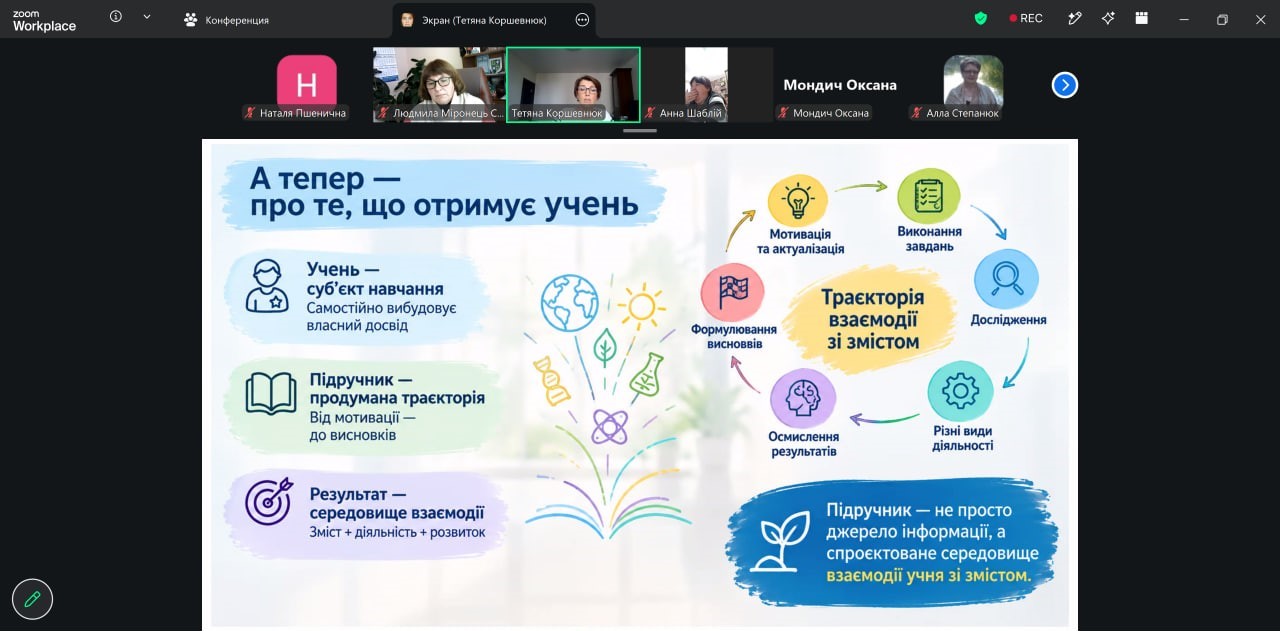Image resolution: width=1280 pixels, height=631 pixels.
Task: Click Людмила Міронець's video thumbnail
Action: pos(440,84)
